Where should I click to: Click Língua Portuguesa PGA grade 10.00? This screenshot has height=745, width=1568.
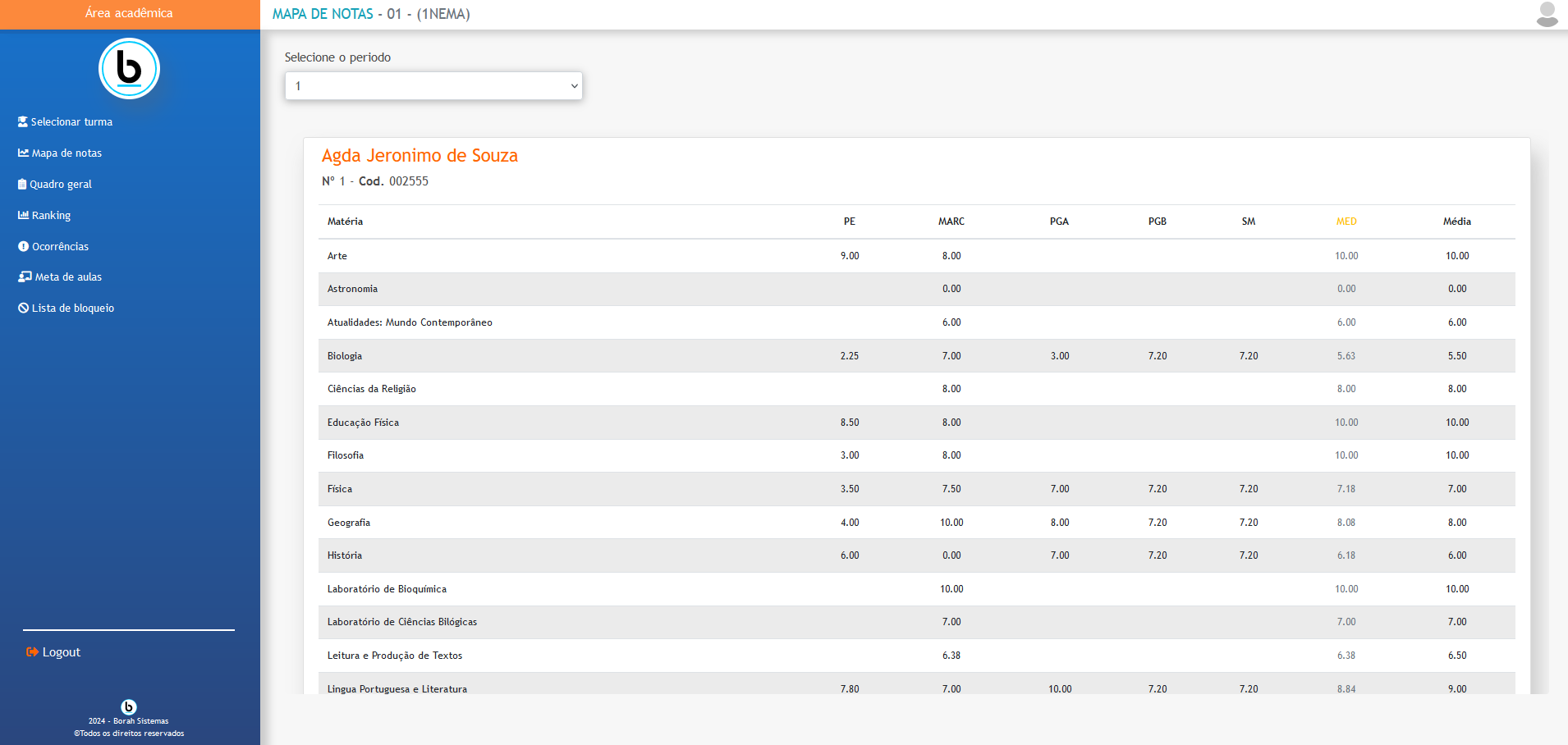pyautogui.click(x=1060, y=689)
